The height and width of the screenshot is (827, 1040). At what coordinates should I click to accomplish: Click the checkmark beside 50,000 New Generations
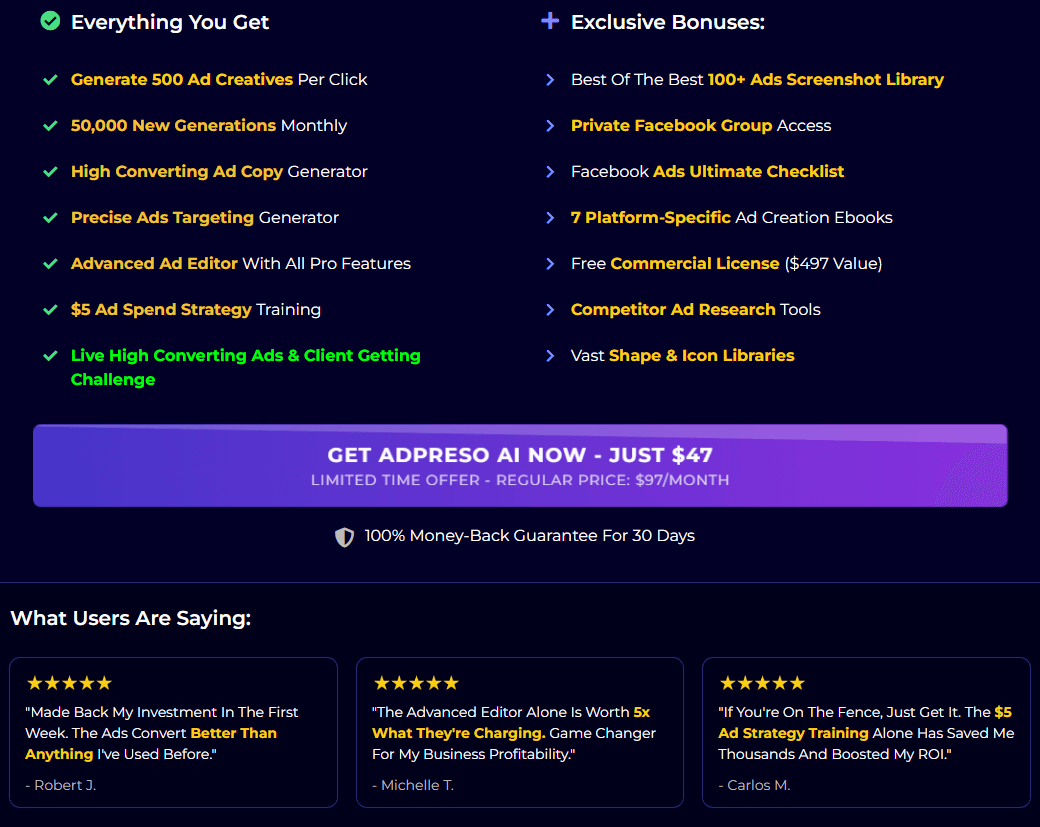(50, 125)
